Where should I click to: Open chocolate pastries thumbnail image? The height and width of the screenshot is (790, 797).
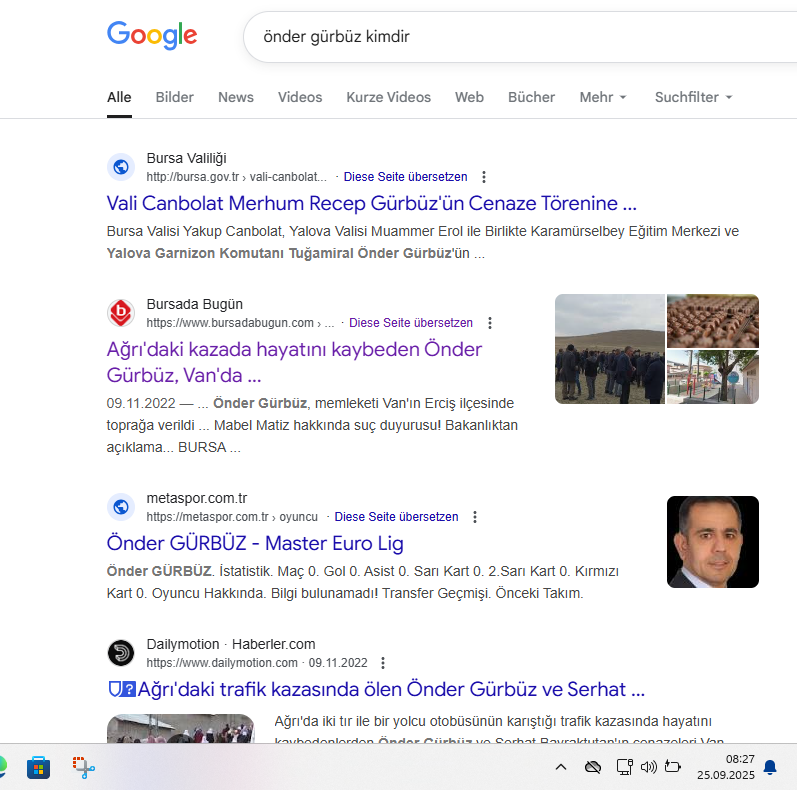713,321
